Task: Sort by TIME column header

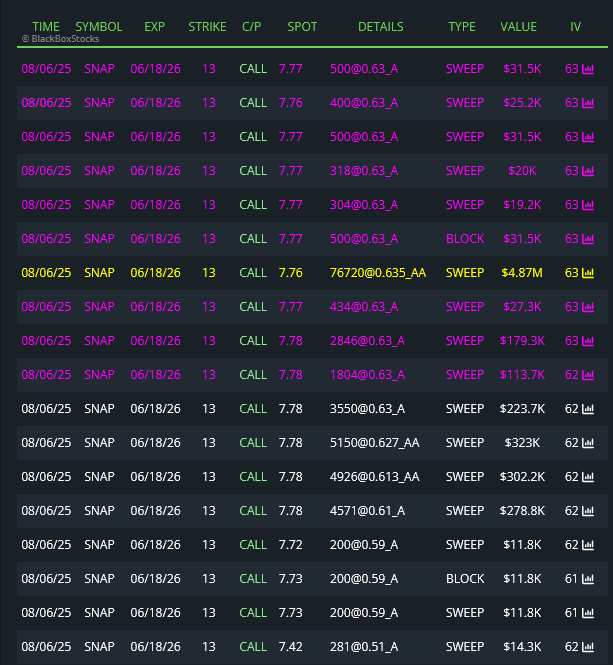Action: 46,27
